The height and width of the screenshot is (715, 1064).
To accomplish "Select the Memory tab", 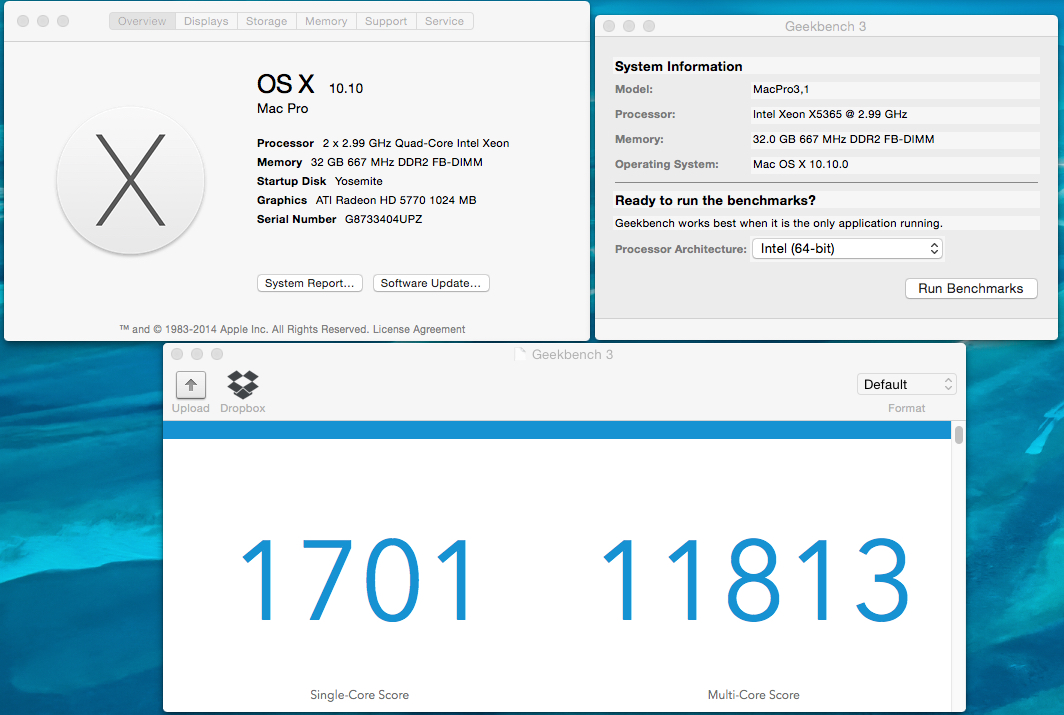I will [x=326, y=21].
